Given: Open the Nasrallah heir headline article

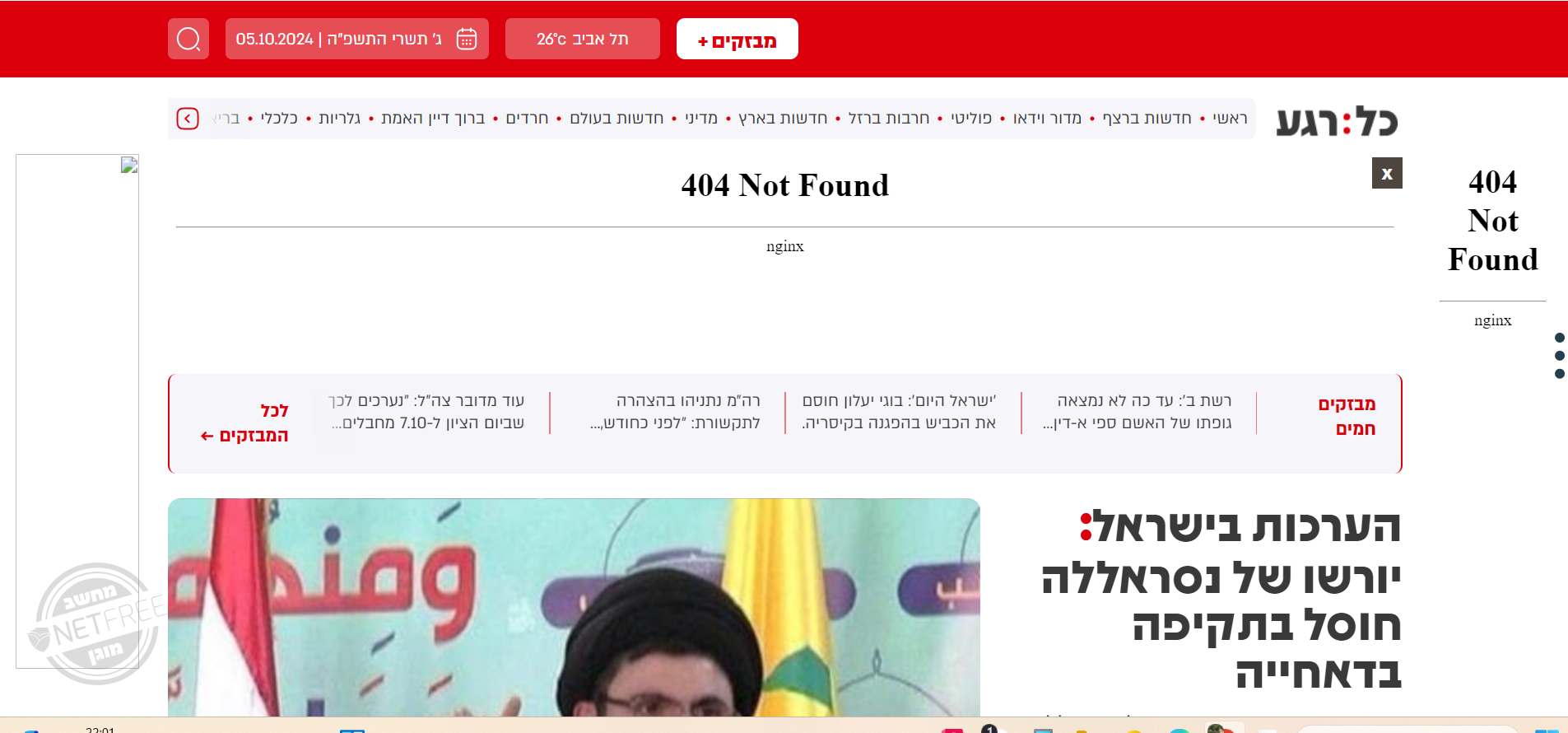Looking at the screenshot, I should point(1221,600).
